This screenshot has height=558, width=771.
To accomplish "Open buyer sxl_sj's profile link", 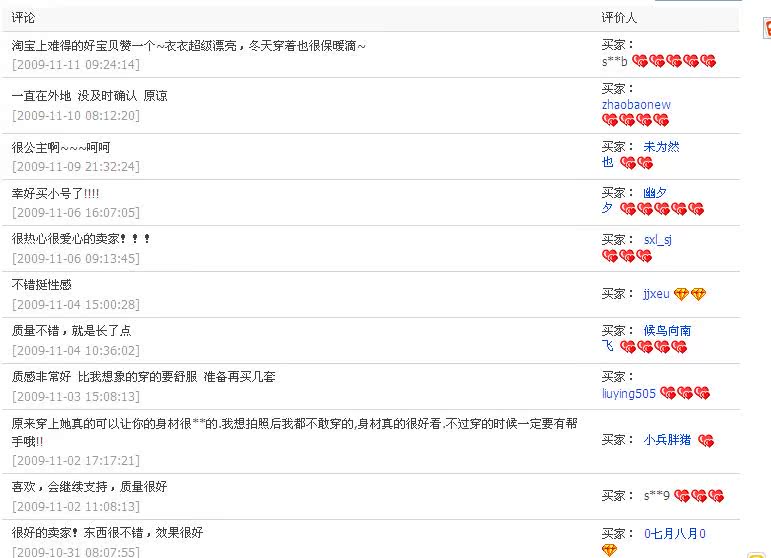I will coord(657,240).
